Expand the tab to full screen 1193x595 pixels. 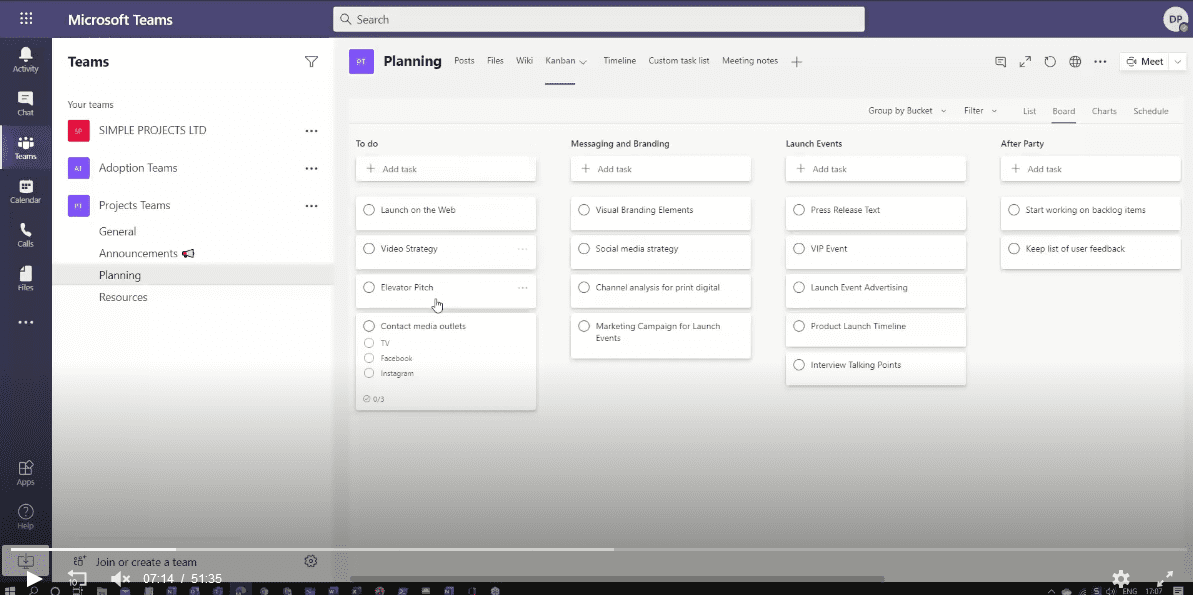(1026, 62)
